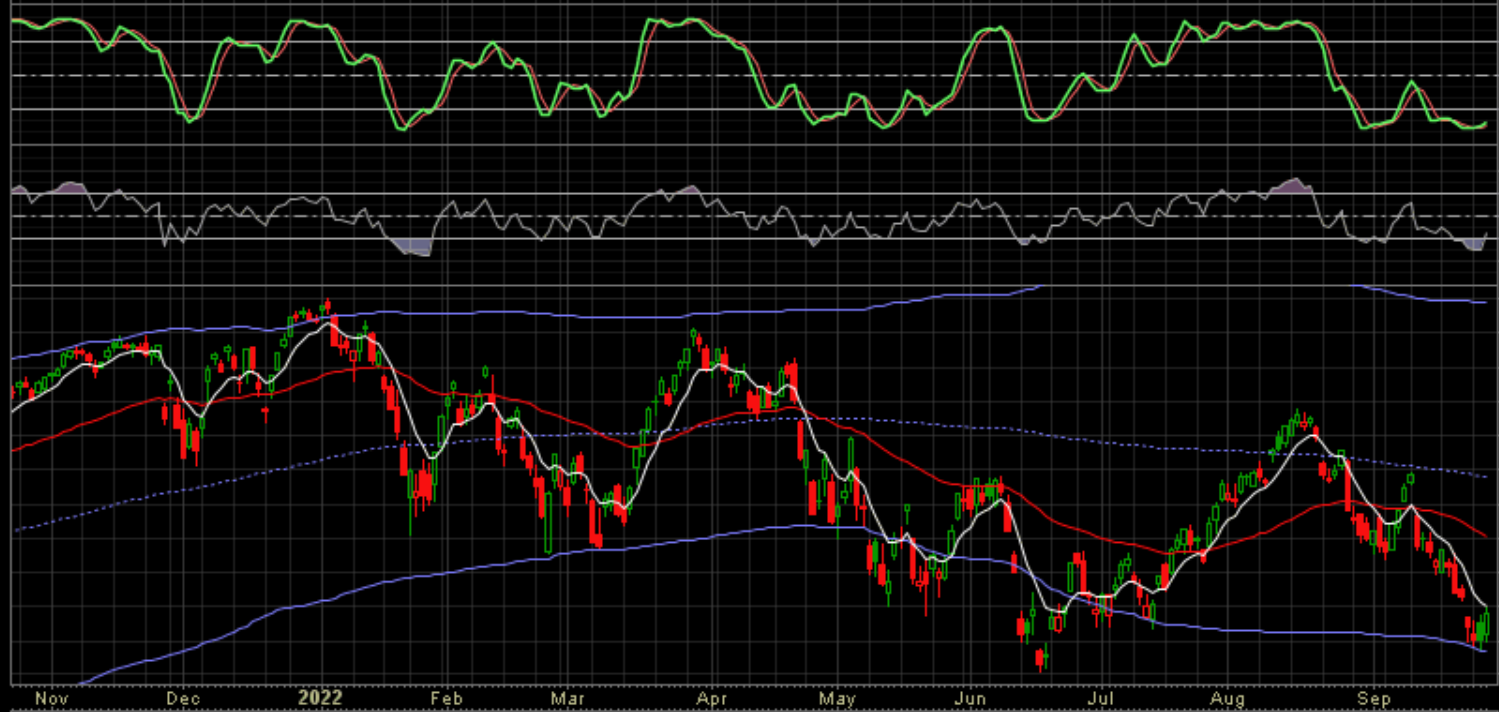Select the Jun month label
Screen dimensions: 1499x712
971,698
